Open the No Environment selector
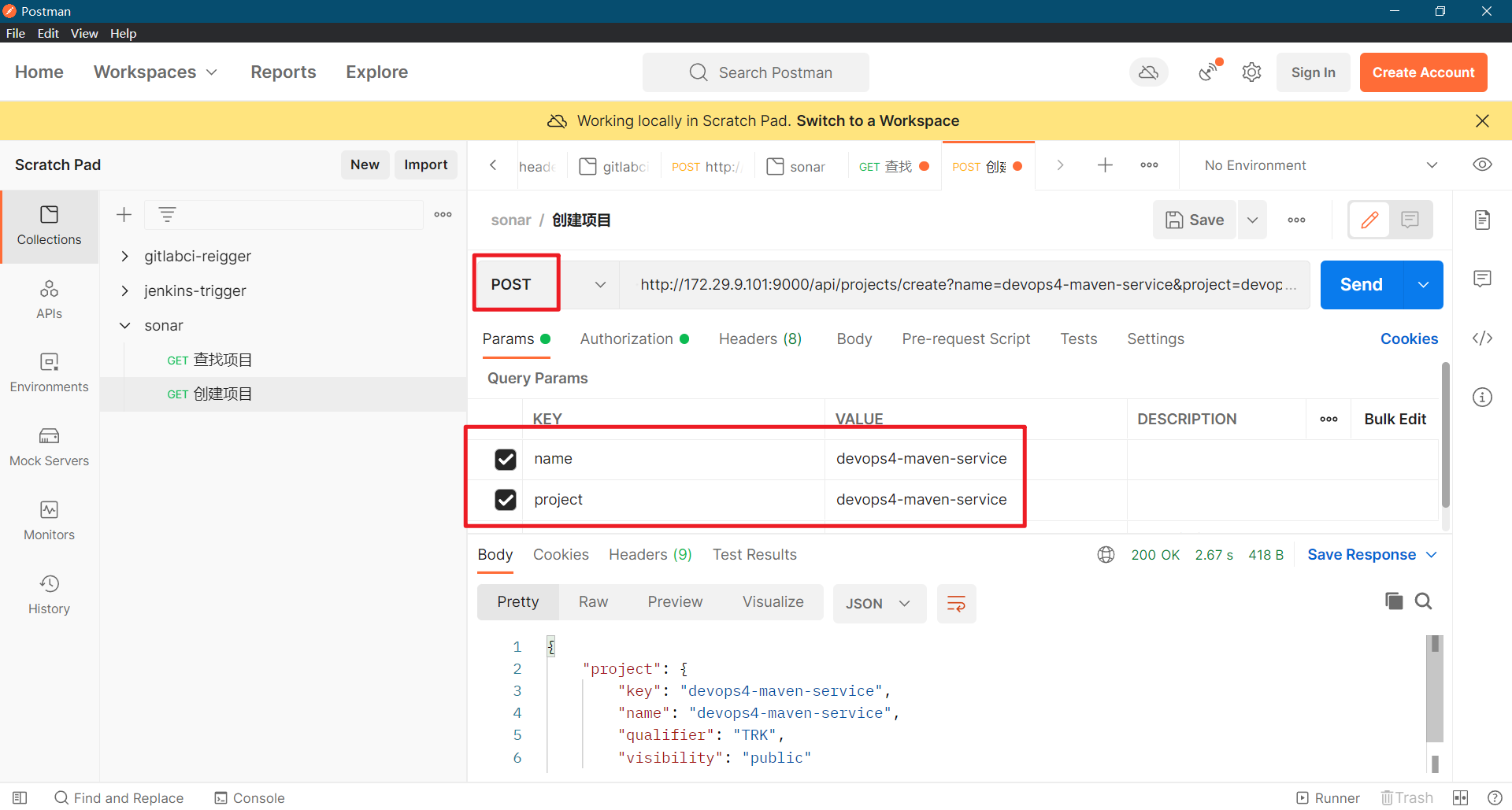This screenshot has width=1512, height=810. (x=1320, y=165)
